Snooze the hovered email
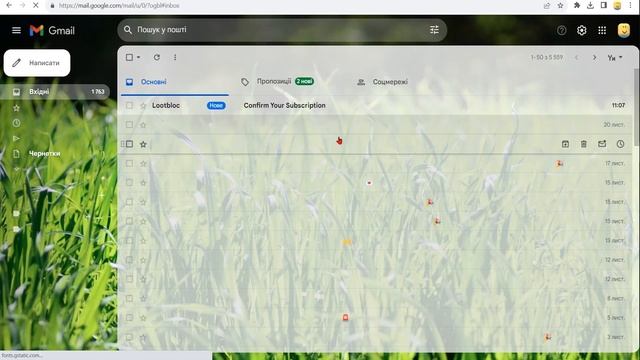This screenshot has height=360, width=640. point(620,144)
